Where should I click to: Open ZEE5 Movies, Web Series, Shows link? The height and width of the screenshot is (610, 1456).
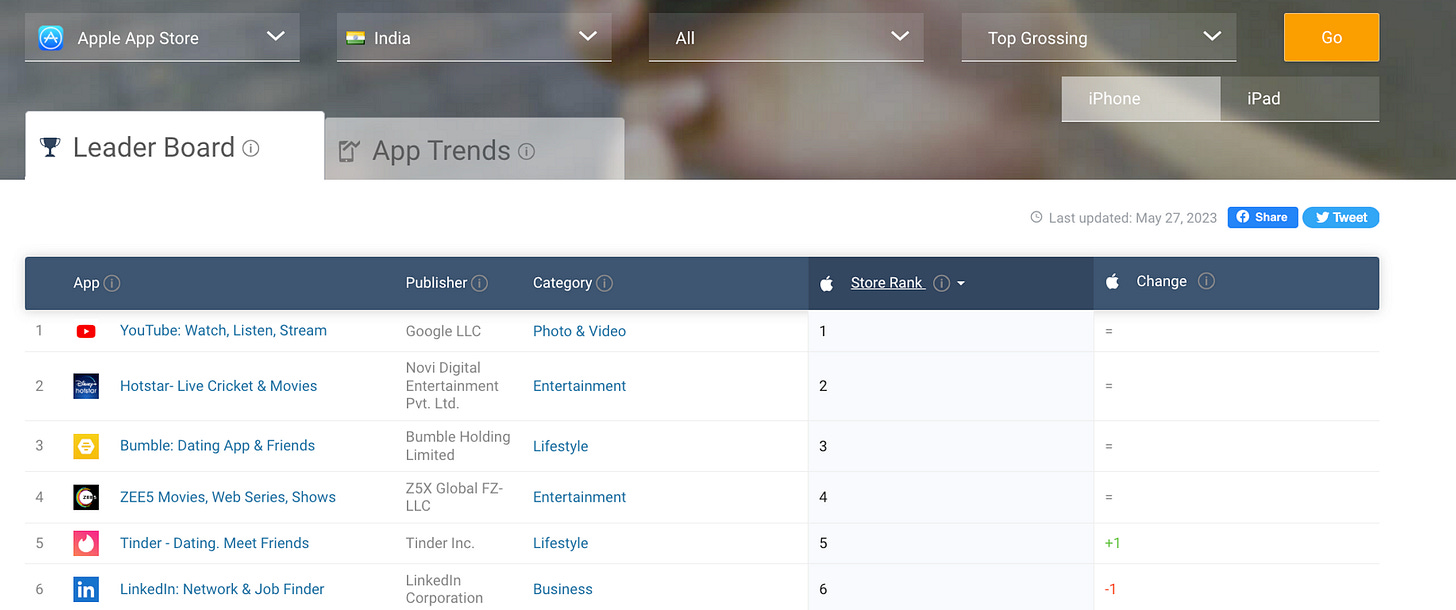coord(228,497)
